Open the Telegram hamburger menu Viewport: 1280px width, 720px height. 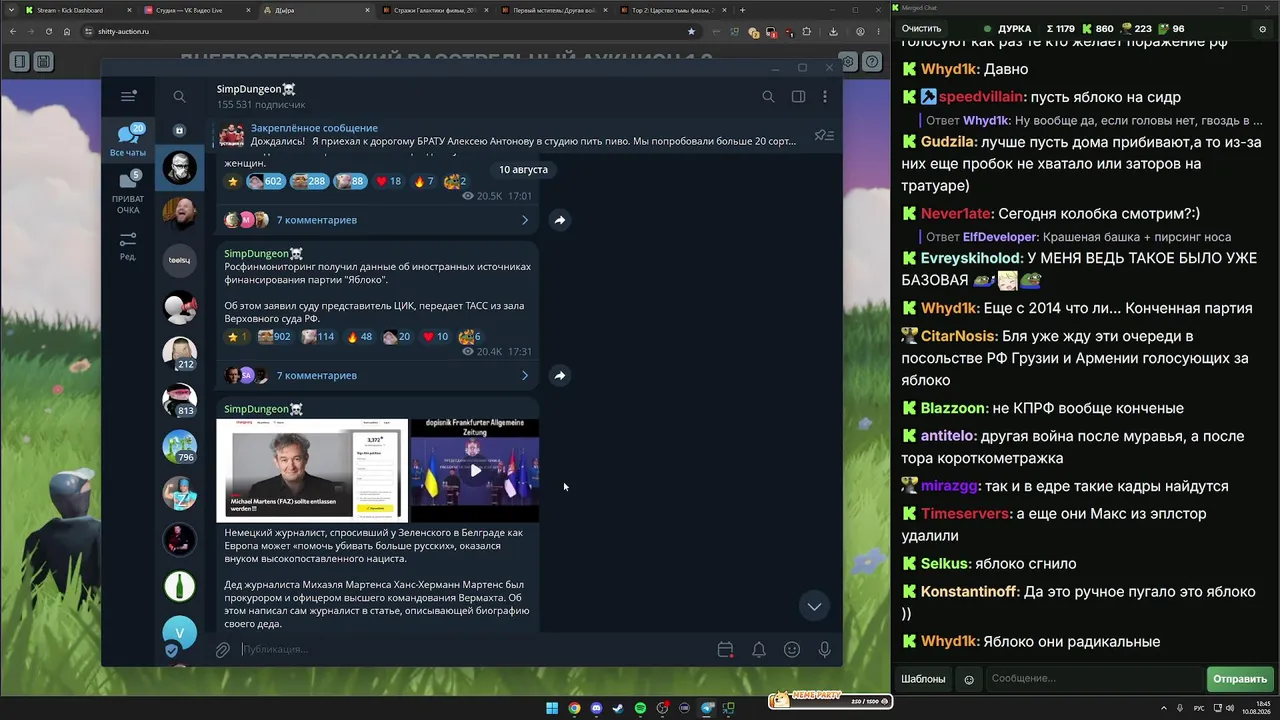click(x=128, y=96)
